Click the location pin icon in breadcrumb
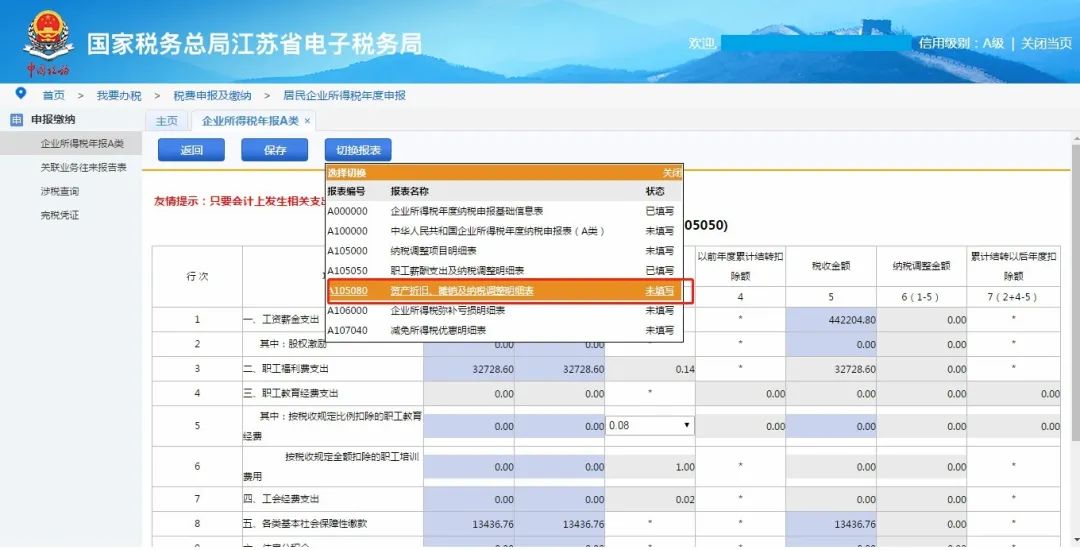1080x550 pixels. point(20,94)
